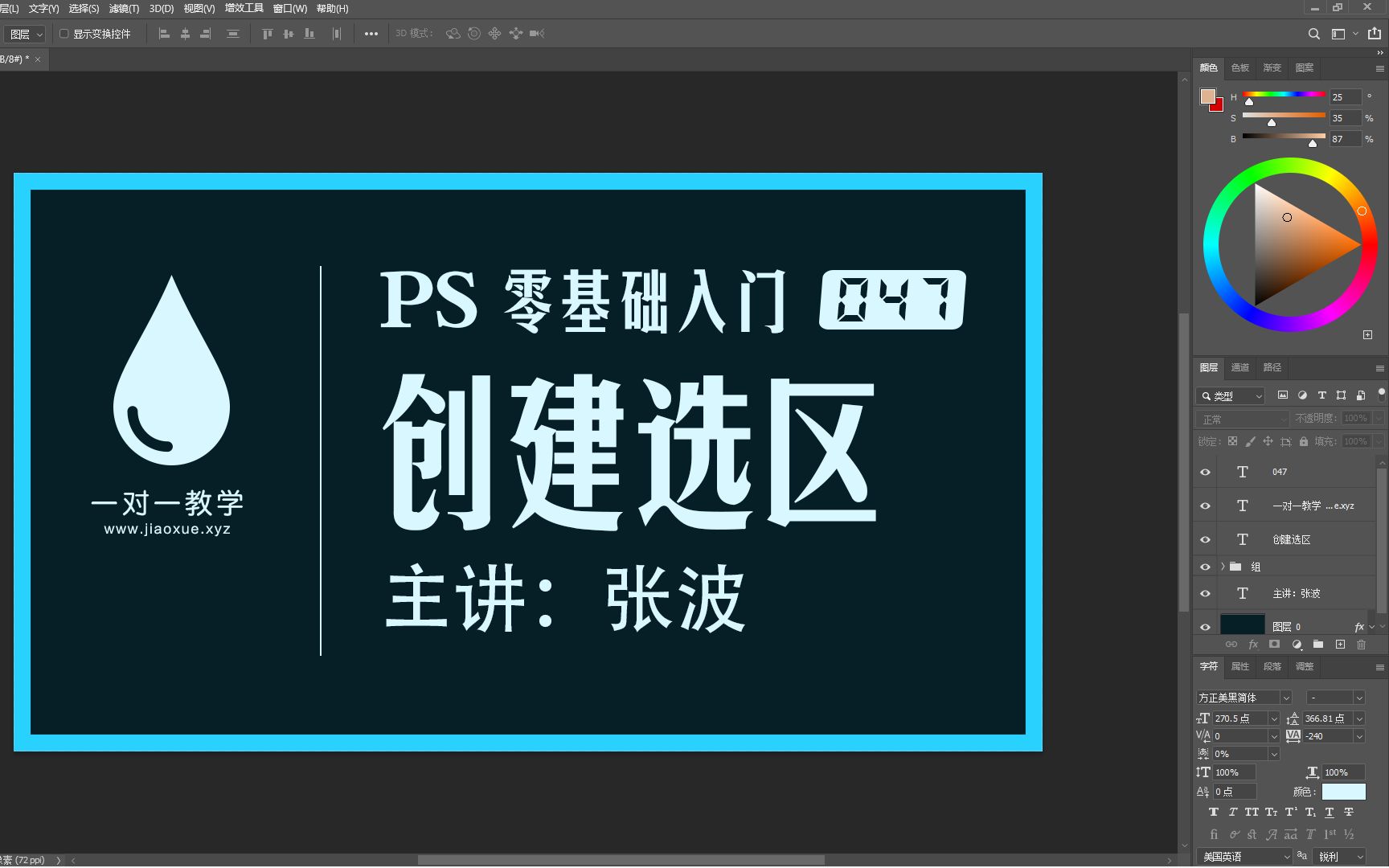This screenshot has width=1389, height=868.
Task: Align vertical centers icon
Action: click(x=289, y=34)
